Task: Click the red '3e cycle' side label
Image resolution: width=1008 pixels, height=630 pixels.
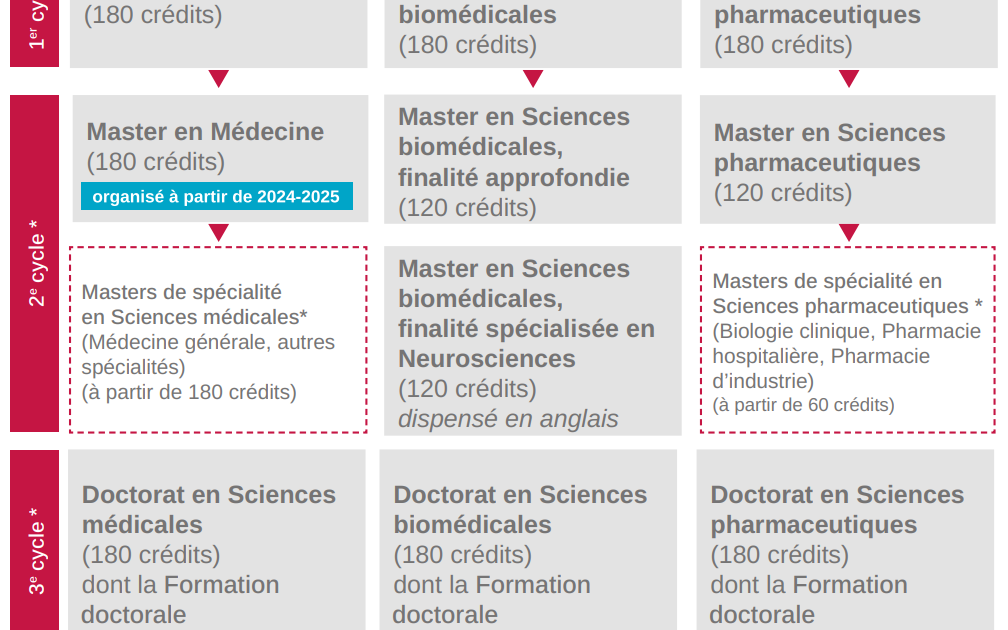Action: 35,540
